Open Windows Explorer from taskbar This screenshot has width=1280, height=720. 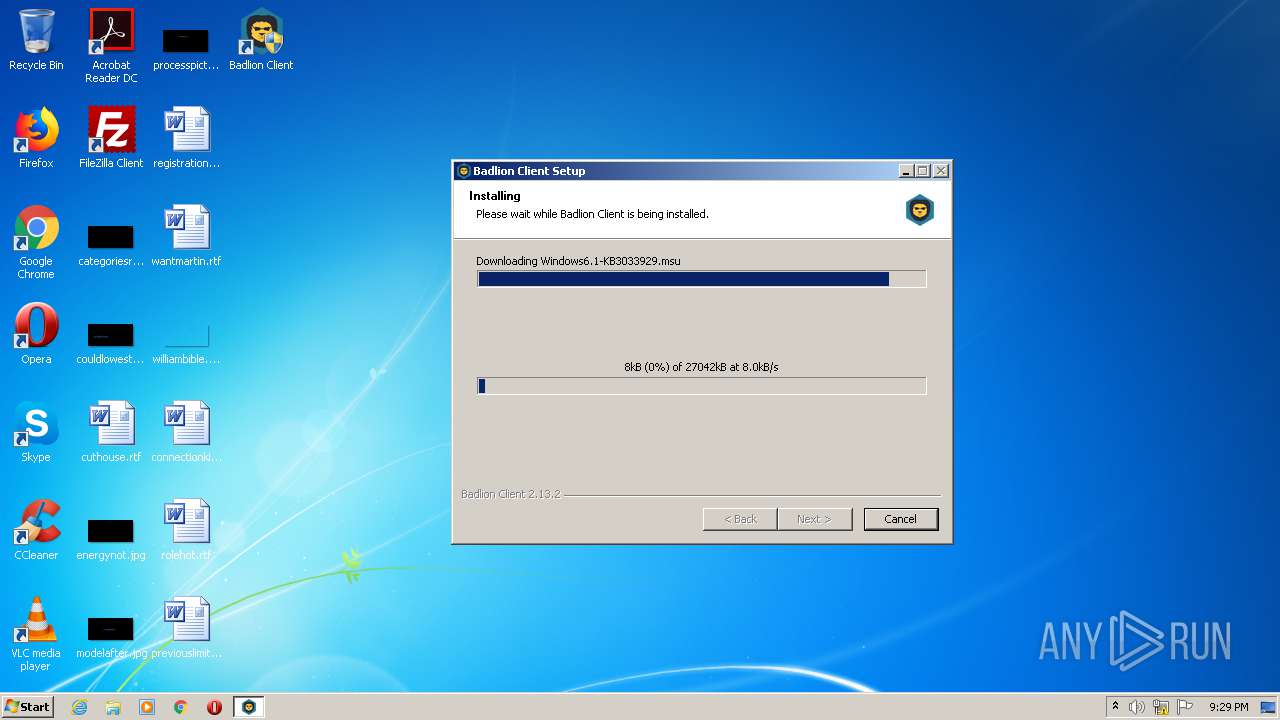(x=113, y=707)
